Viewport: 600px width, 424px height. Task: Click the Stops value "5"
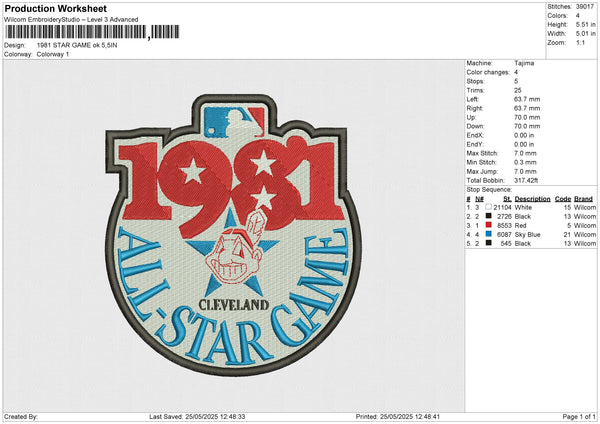(516, 81)
